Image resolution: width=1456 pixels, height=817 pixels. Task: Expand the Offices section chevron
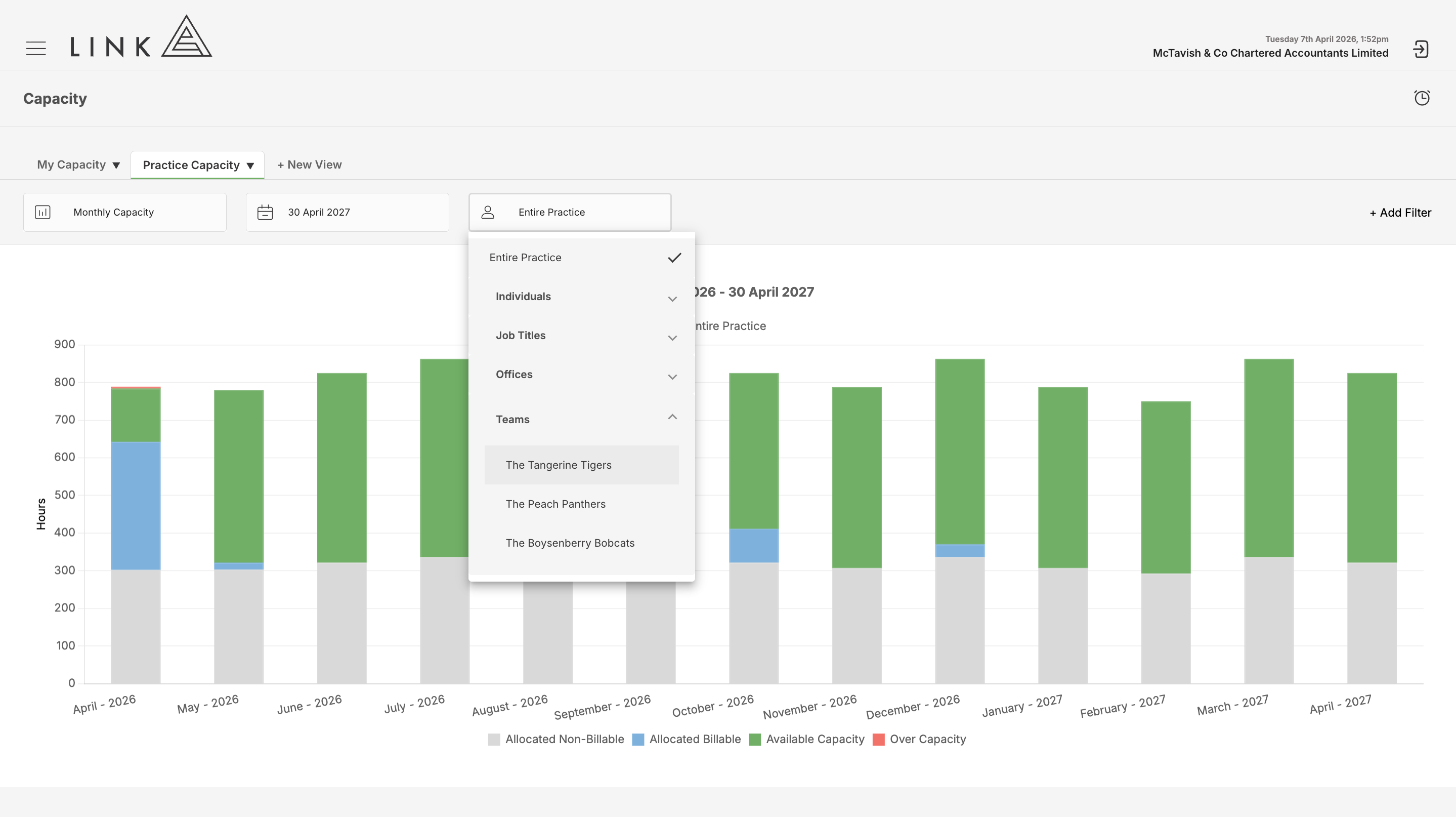(672, 377)
